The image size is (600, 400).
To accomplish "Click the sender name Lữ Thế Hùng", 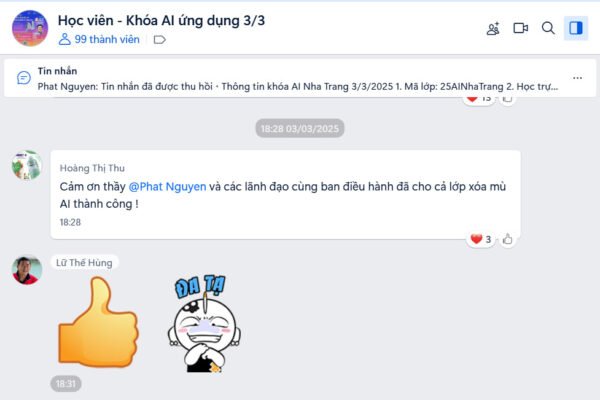I will tap(84, 263).
